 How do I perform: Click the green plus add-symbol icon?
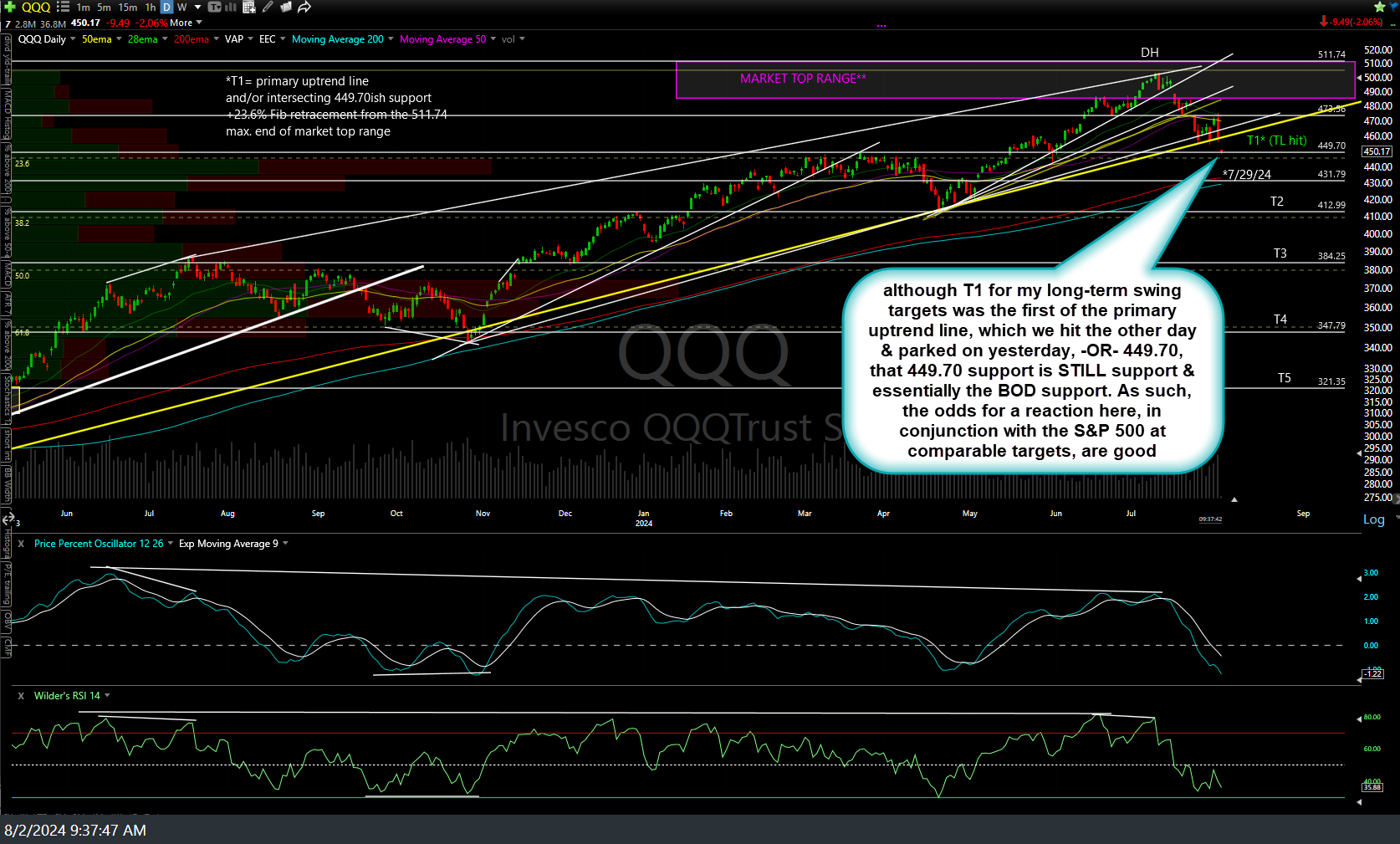click(x=10, y=7)
